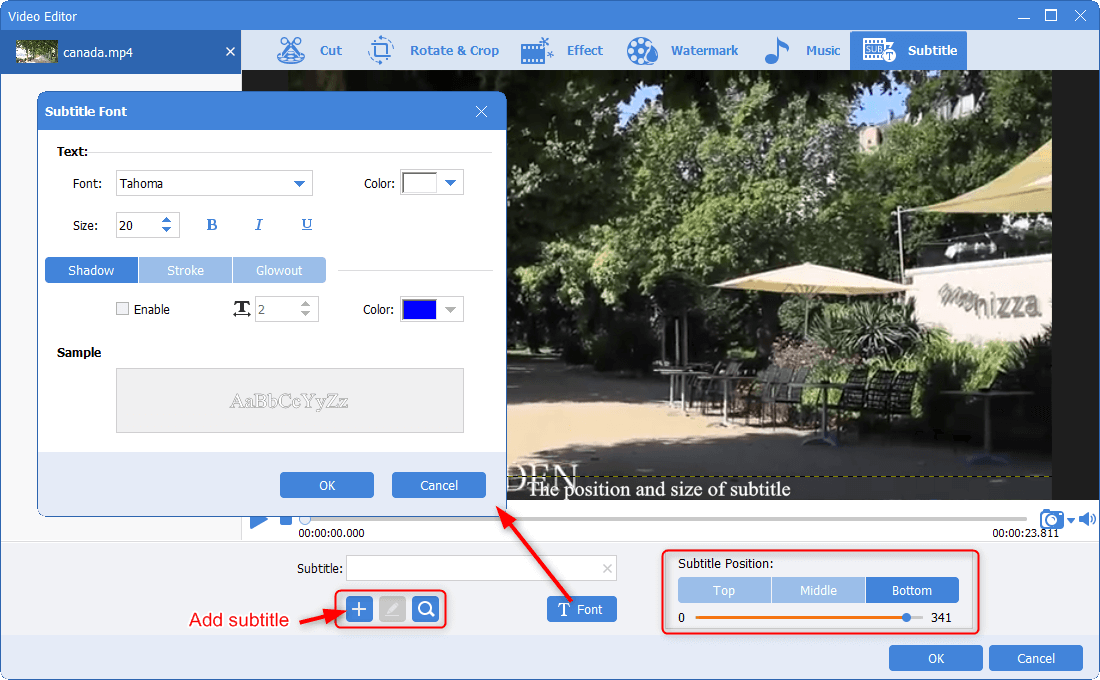The height and width of the screenshot is (680, 1100).
Task: Close the canada.mp4 file tab
Action: coord(230,52)
